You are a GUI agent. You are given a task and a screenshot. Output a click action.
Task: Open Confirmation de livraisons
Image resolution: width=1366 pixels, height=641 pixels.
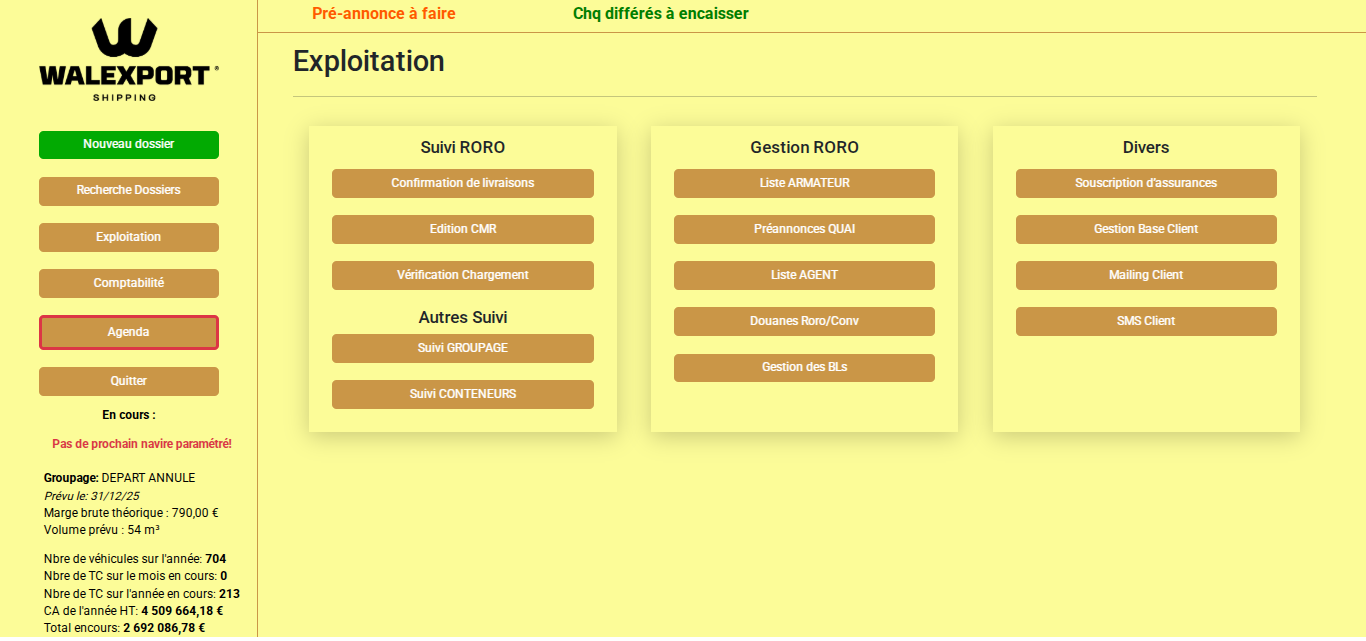(x=462, y=183)
